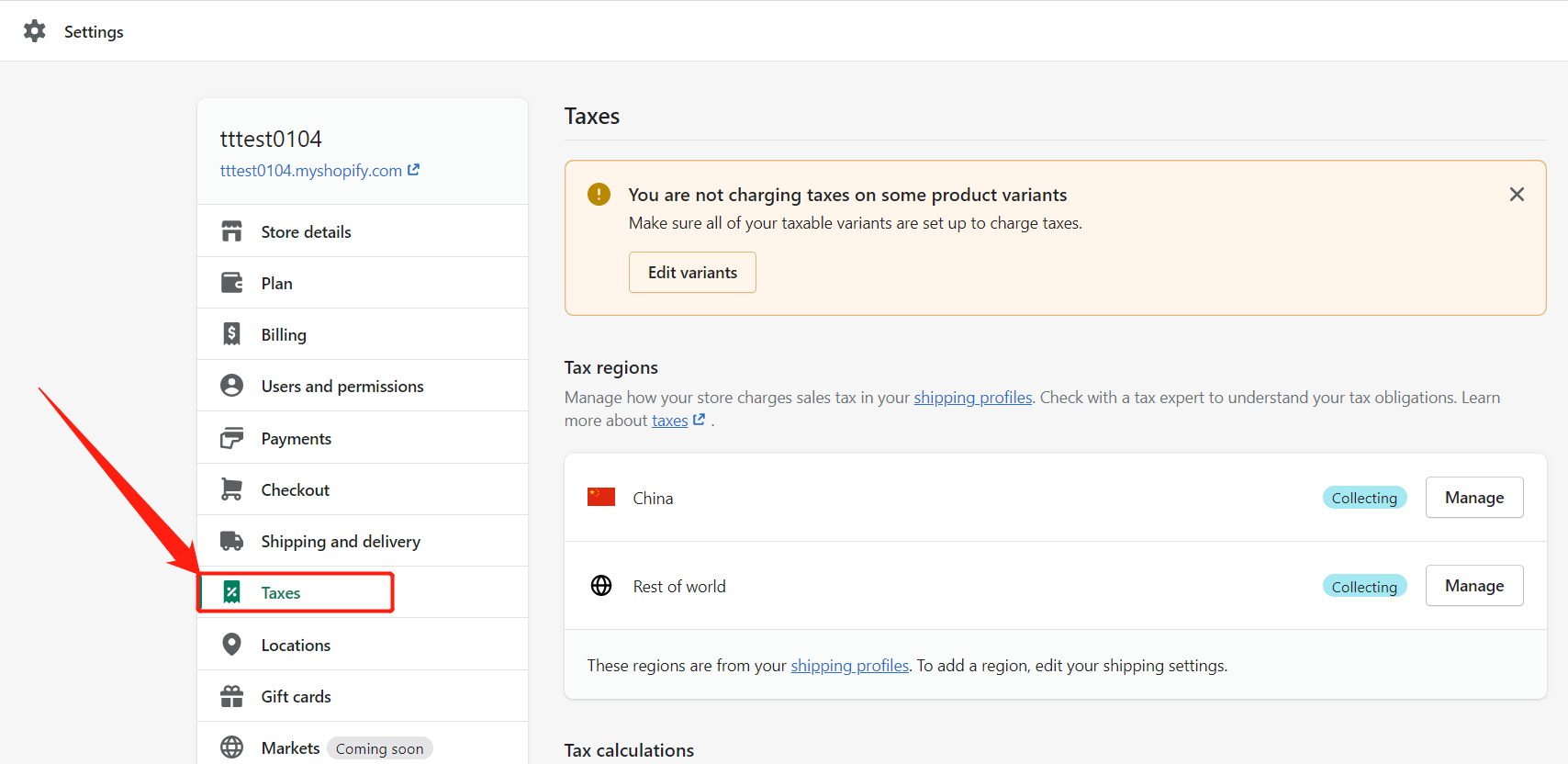The image size is (1568, 764).
Task: Select Users and permissions
Action: (363, 386)
